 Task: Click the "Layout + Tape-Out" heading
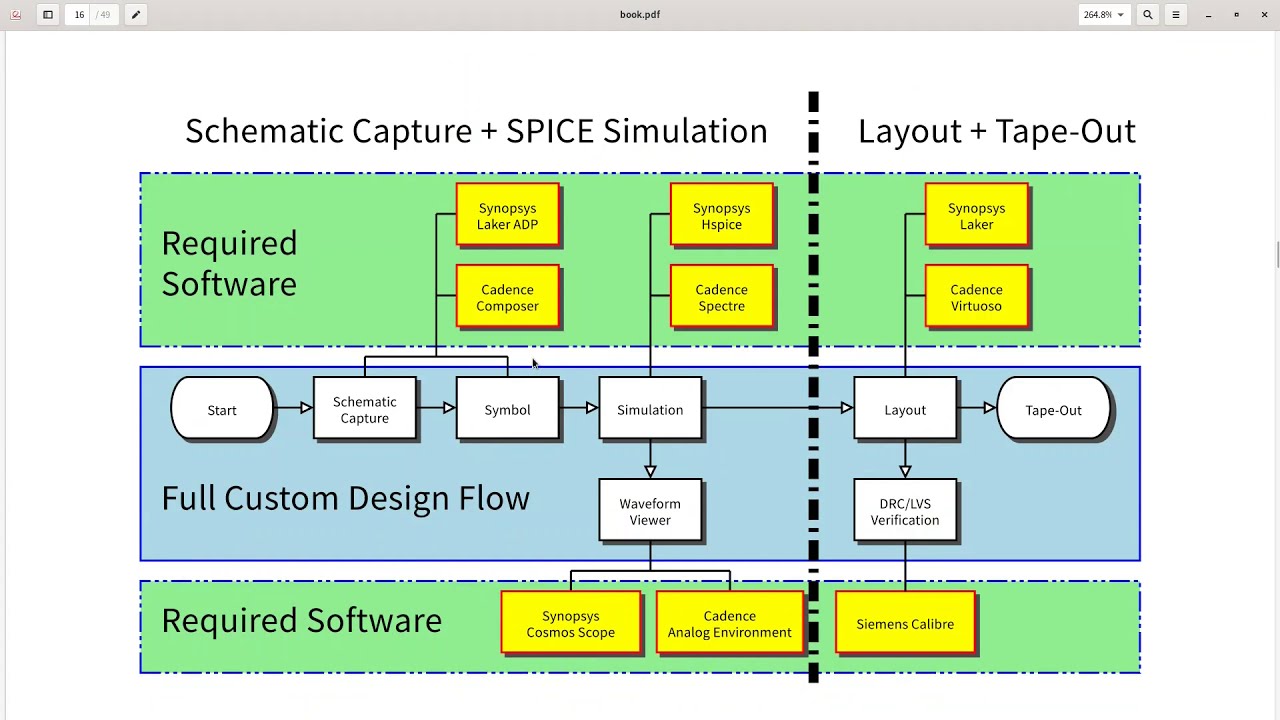997,131
